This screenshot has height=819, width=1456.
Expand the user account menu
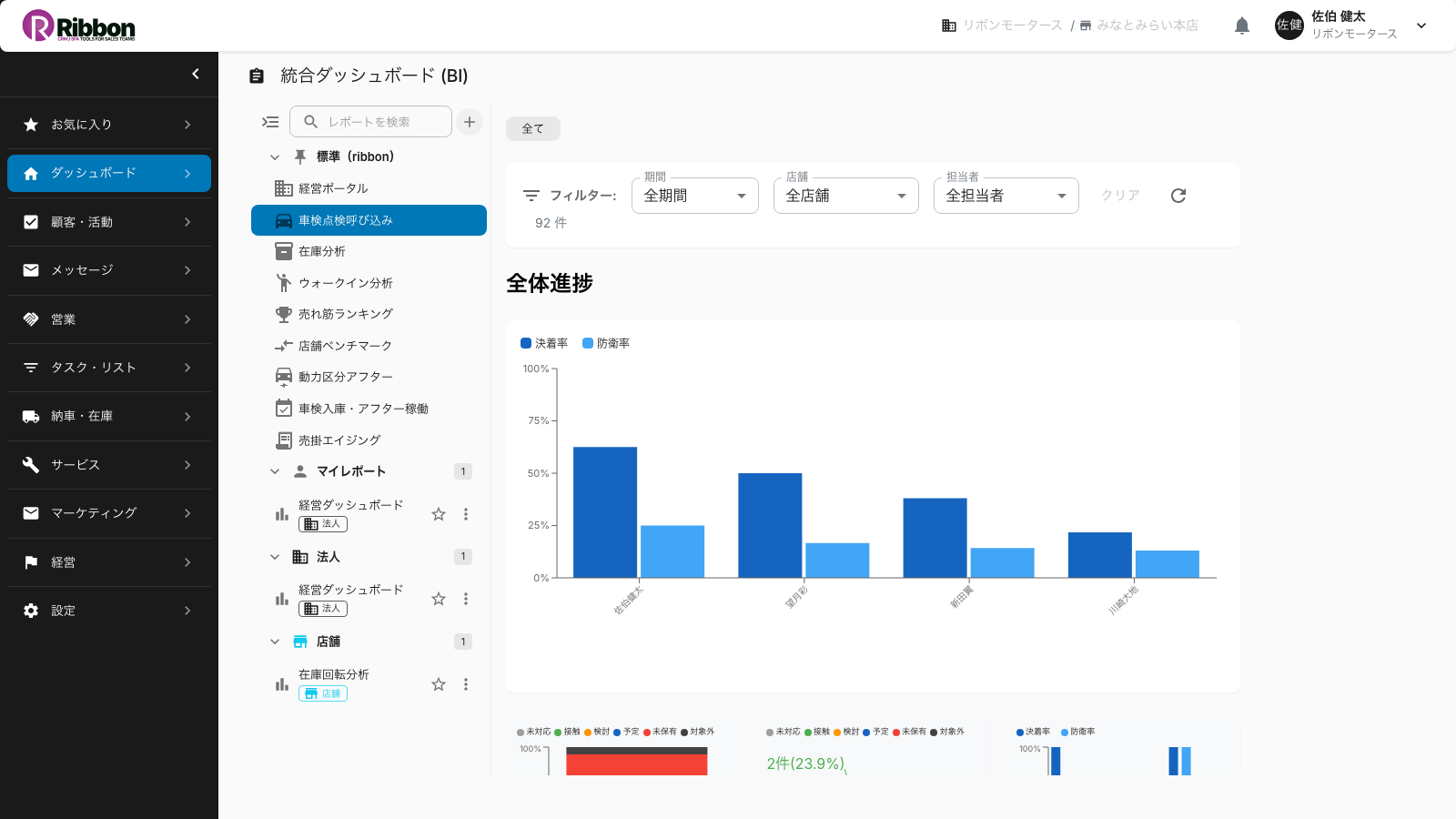(1421, 25)
